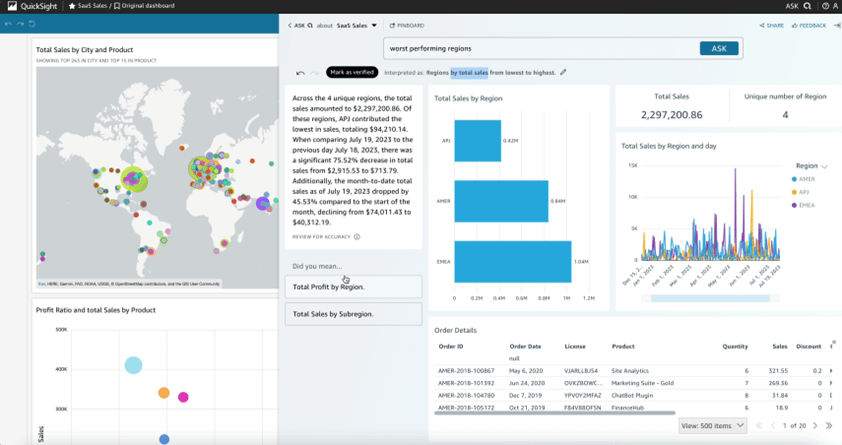Open Feedback from the top right
The height and width of the screenshot is (445, 842).
(x=808, y=25)
